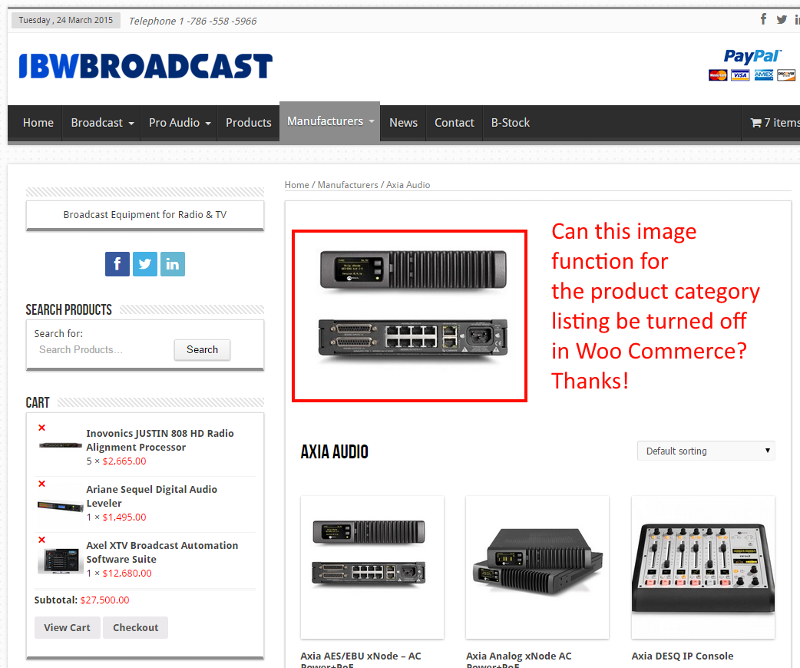Image resolution: width=800 pixels, height=668 pixels.
Task: Click the Axia Audio category banner image
Action: 410,316
